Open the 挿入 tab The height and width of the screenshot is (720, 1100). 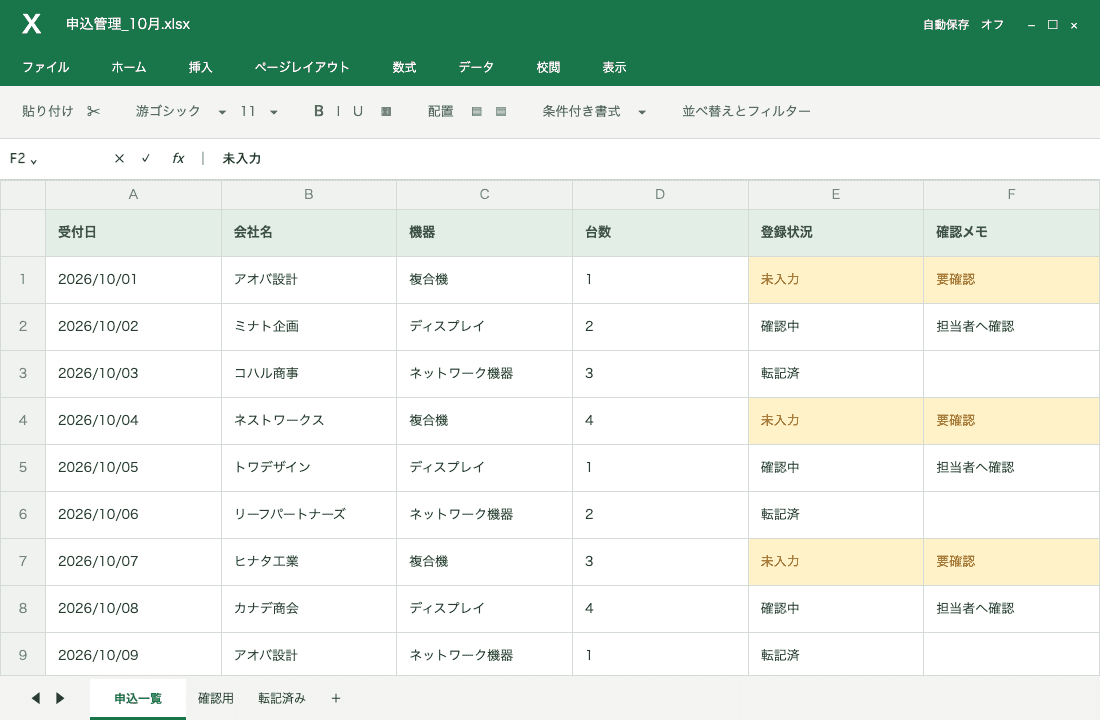click(x=201, y=67)
